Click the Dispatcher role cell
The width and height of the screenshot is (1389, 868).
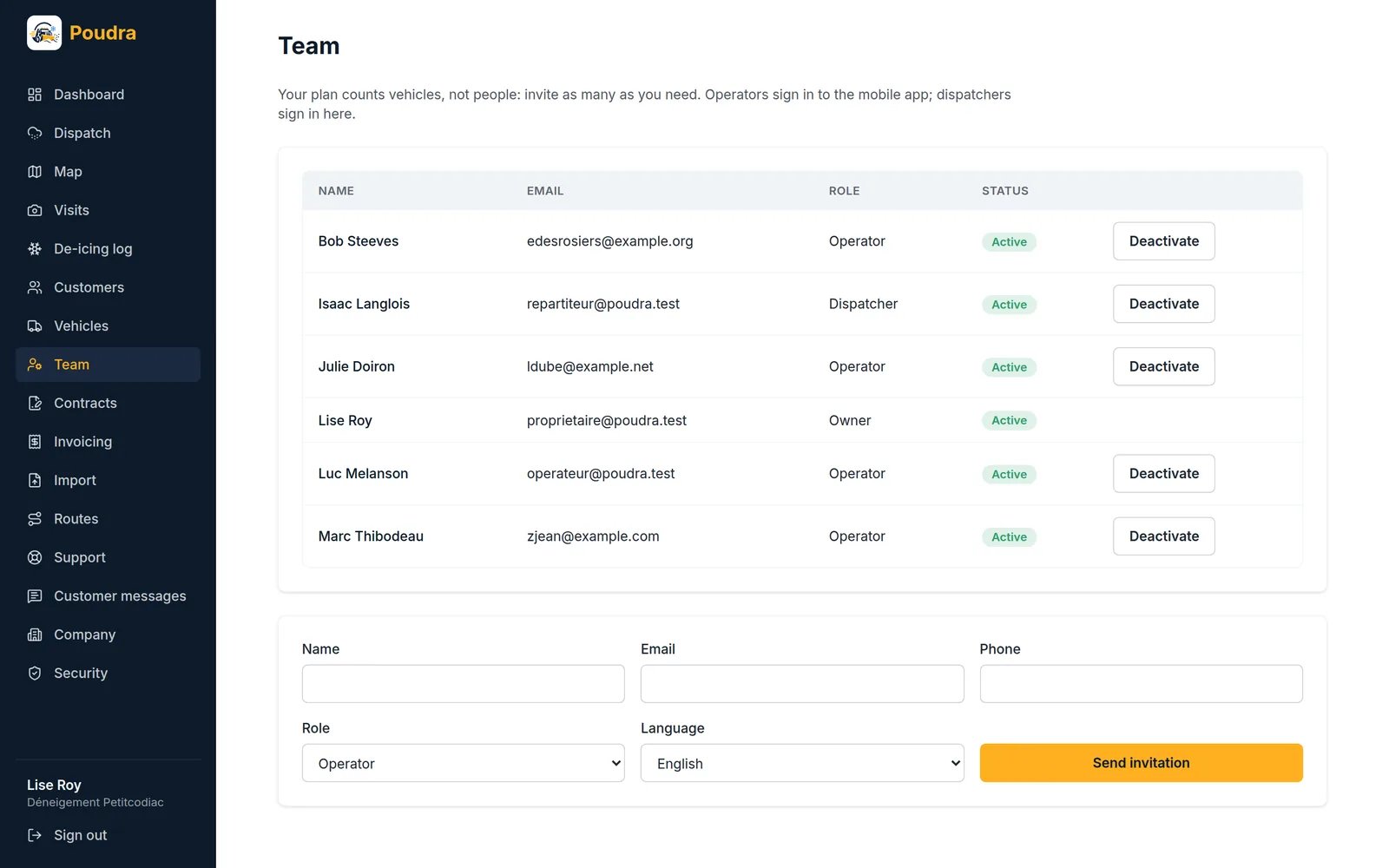pyautogui.click(x=863, y=304)
